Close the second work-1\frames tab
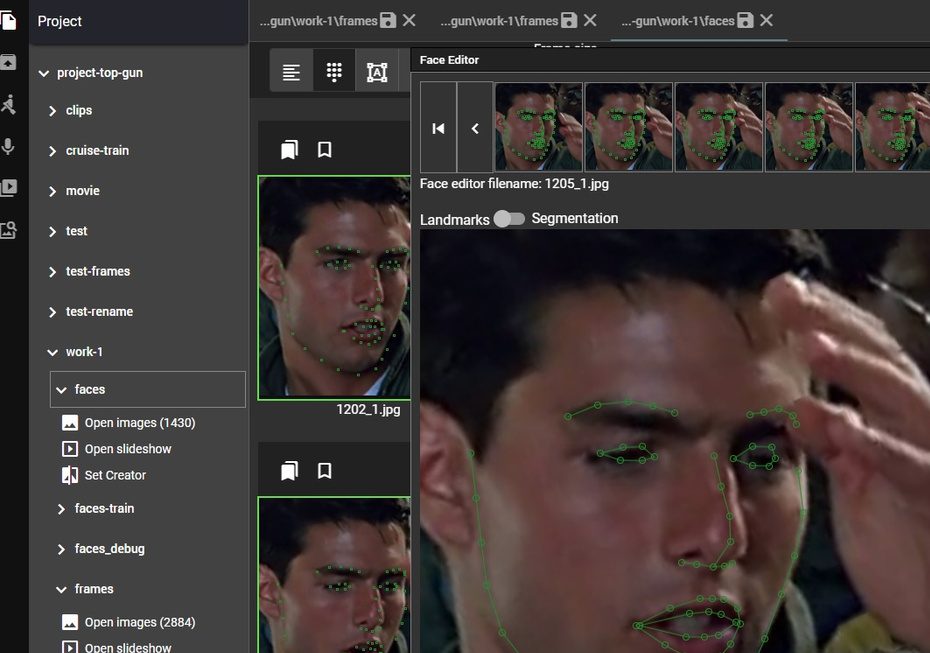 (590, 20)
